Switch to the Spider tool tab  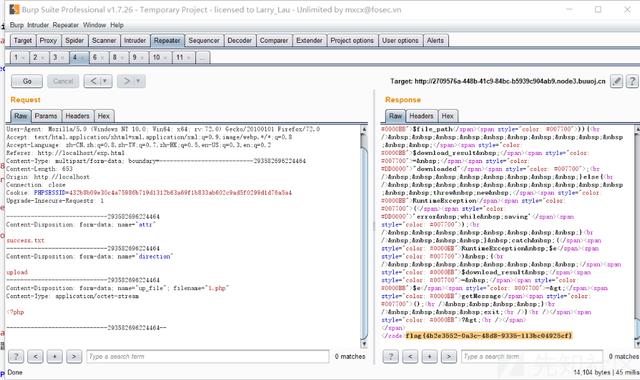(x=74, y=40)
